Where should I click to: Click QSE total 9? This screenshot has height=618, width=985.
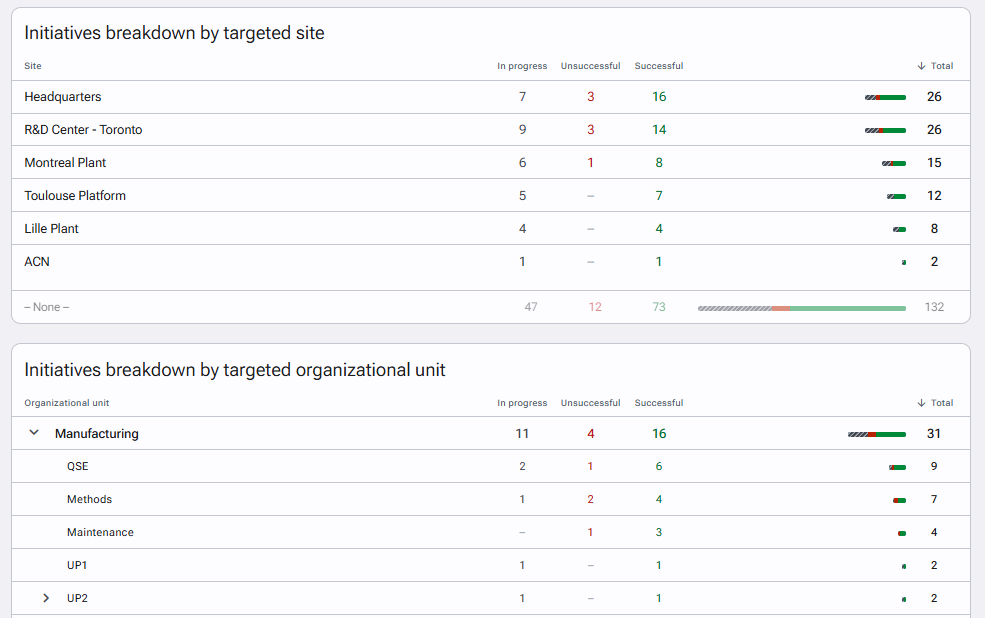[x=934, y=466]
